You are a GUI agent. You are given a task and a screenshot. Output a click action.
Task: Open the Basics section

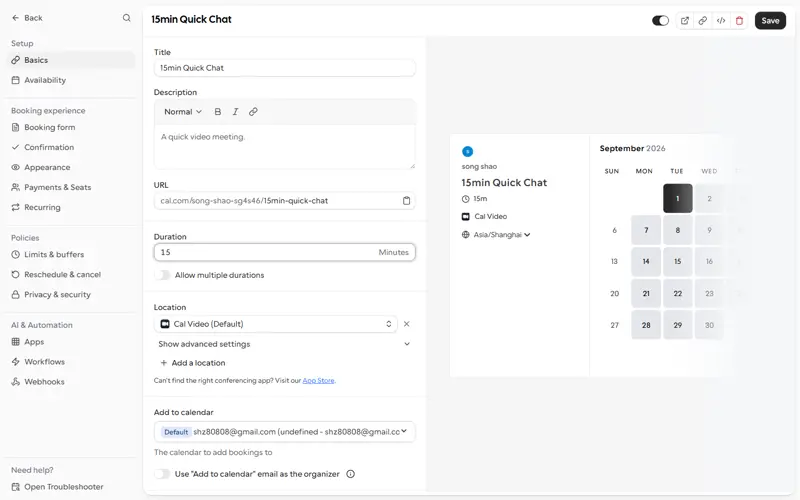click(71, 60)
